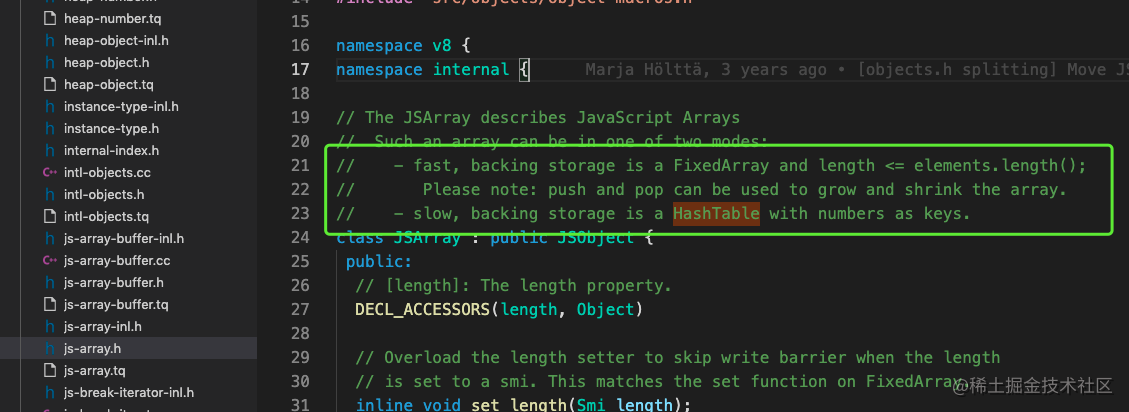Click the Marja Hölttä git blame annotation
1129x412 pixels.
(705, 69)
